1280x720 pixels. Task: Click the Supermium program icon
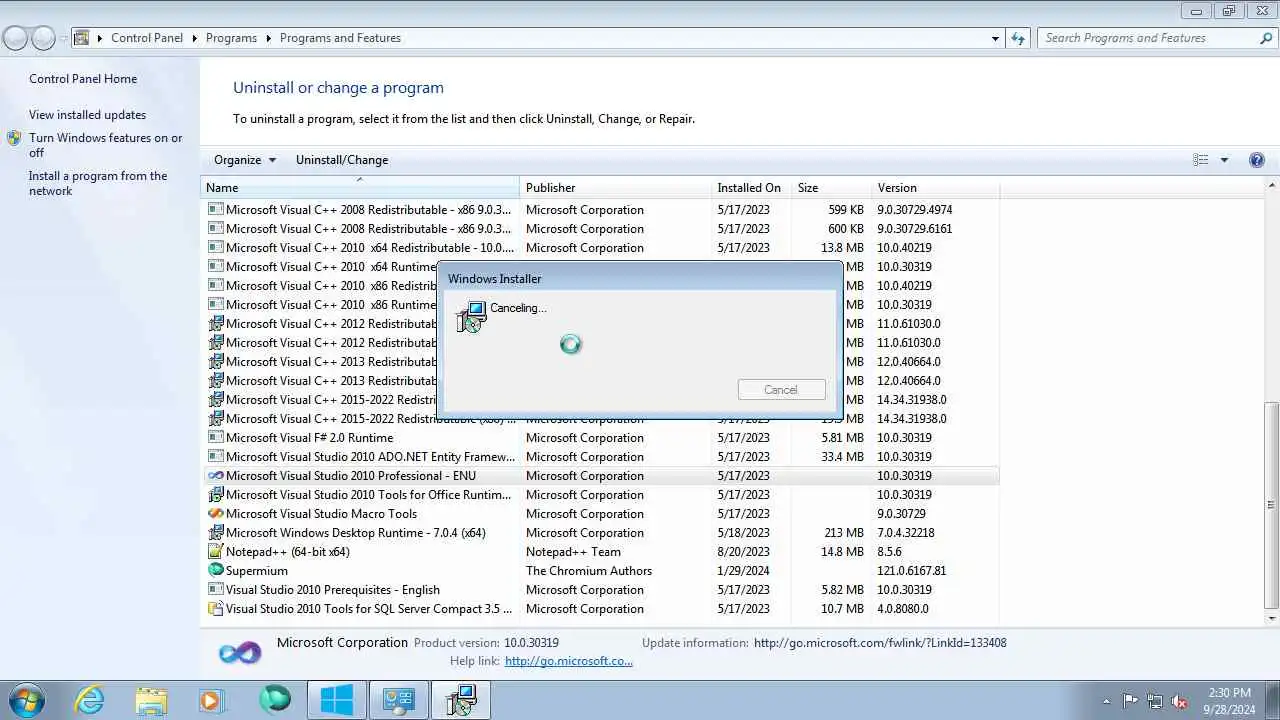tap(215, 571)
